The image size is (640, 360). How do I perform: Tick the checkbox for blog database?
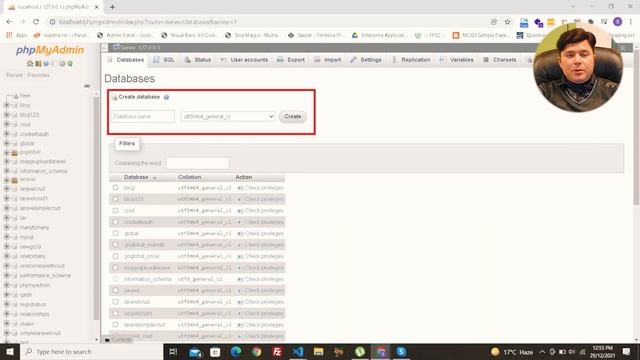point(116,188)
